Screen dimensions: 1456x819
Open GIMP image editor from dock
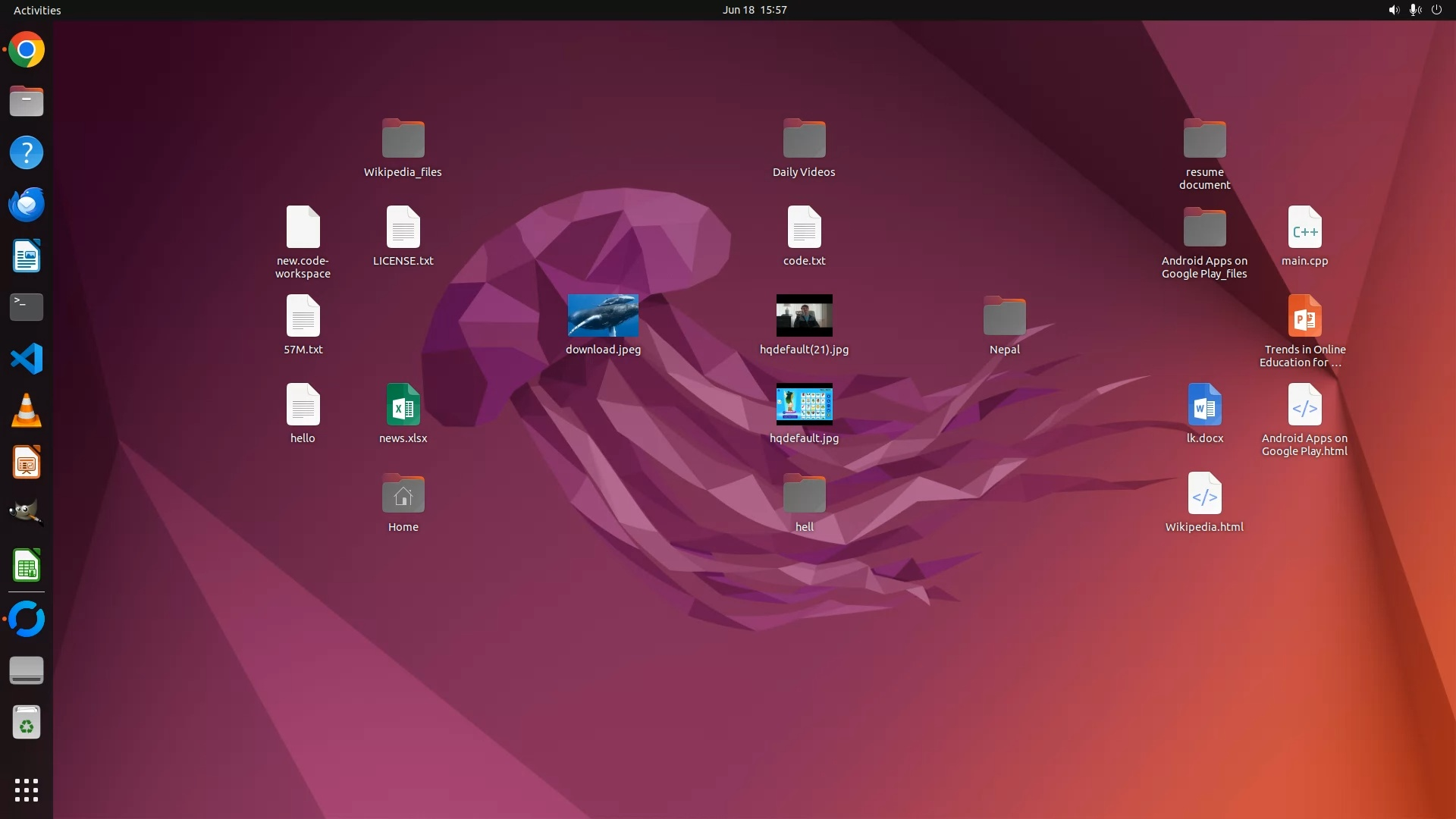click(x=27, y=513)
